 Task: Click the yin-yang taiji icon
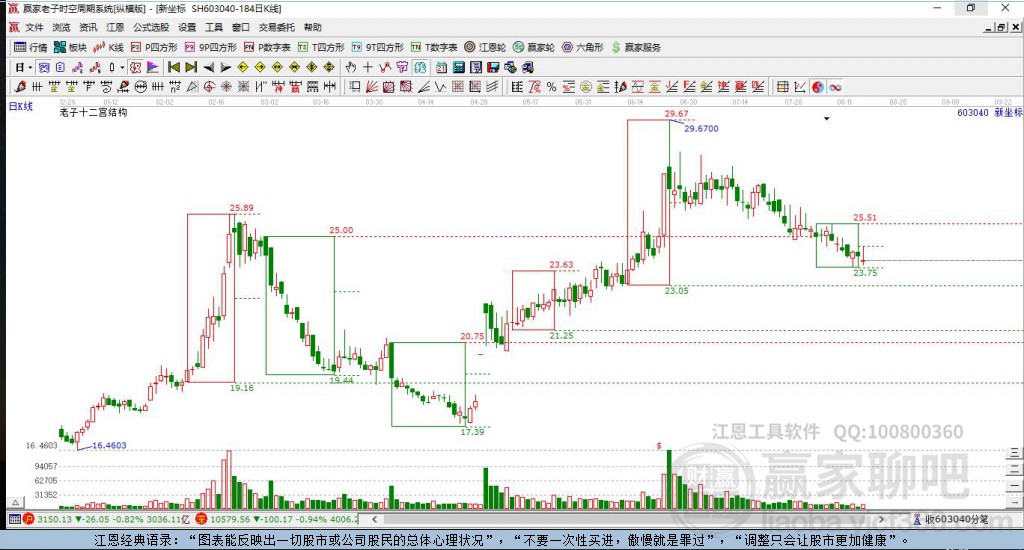tap(818, 87)
